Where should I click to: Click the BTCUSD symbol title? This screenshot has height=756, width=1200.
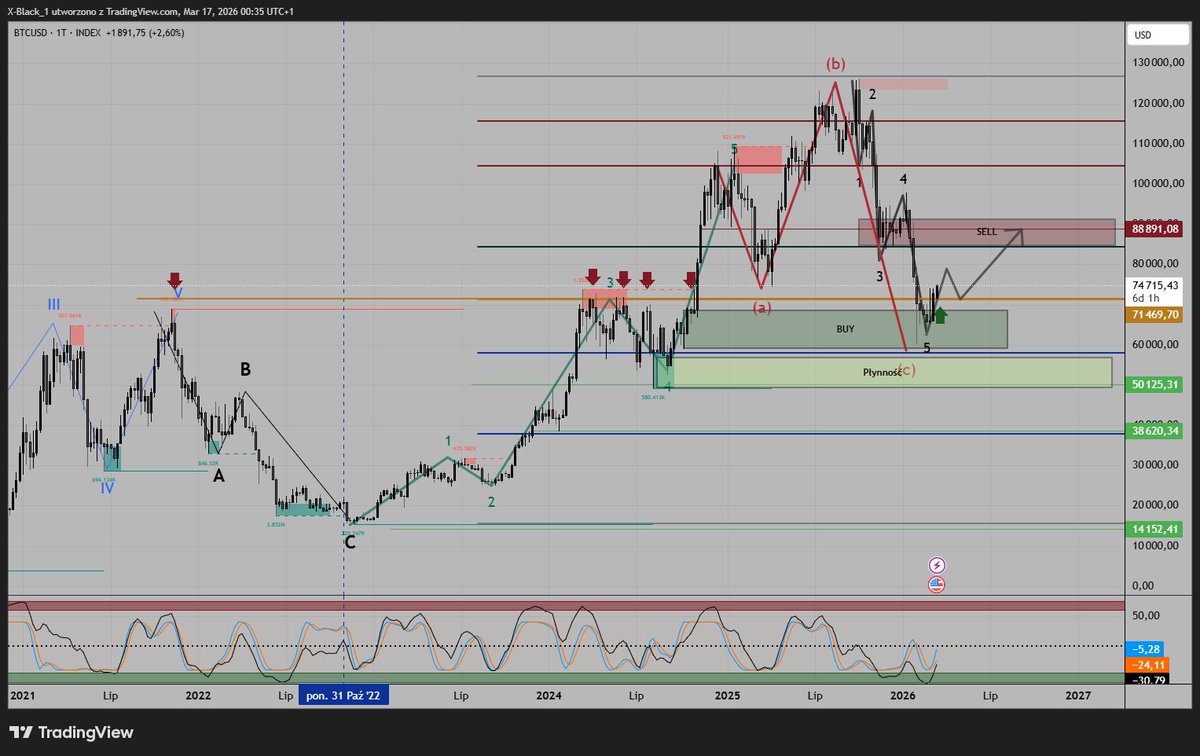tap(31, 32)
